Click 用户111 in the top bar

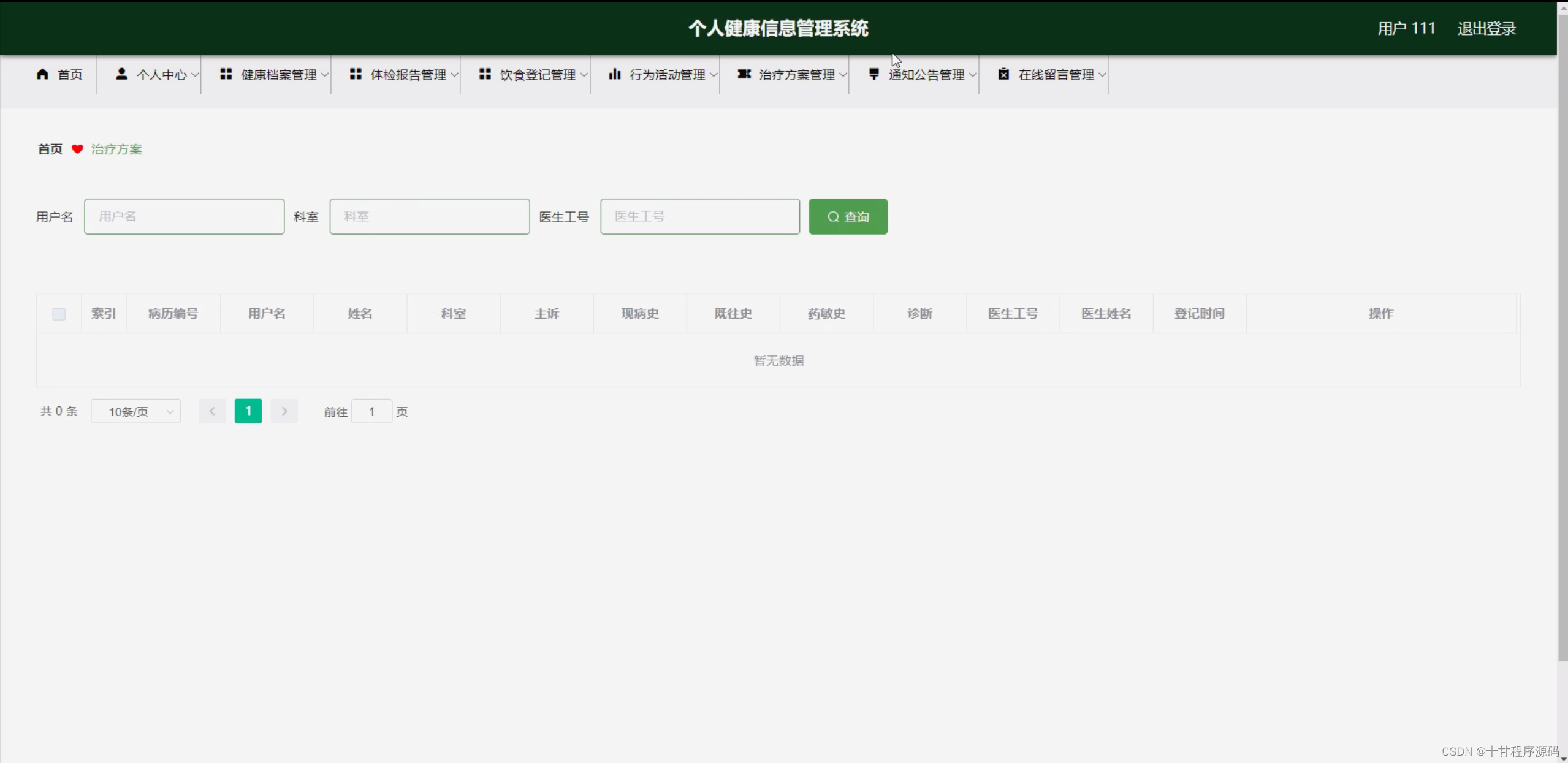pos(1406,28)
